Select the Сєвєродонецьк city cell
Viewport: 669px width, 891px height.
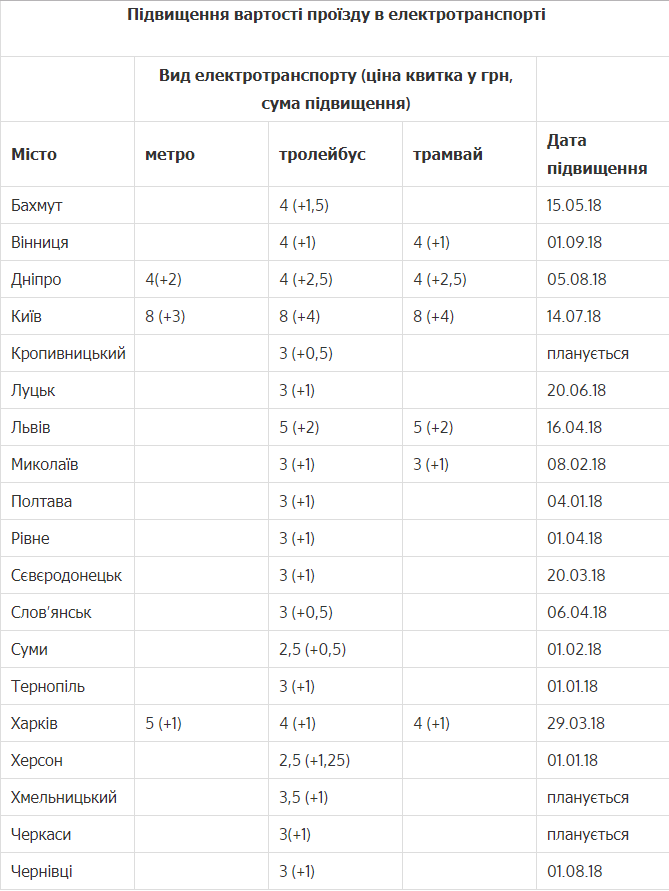67,576
